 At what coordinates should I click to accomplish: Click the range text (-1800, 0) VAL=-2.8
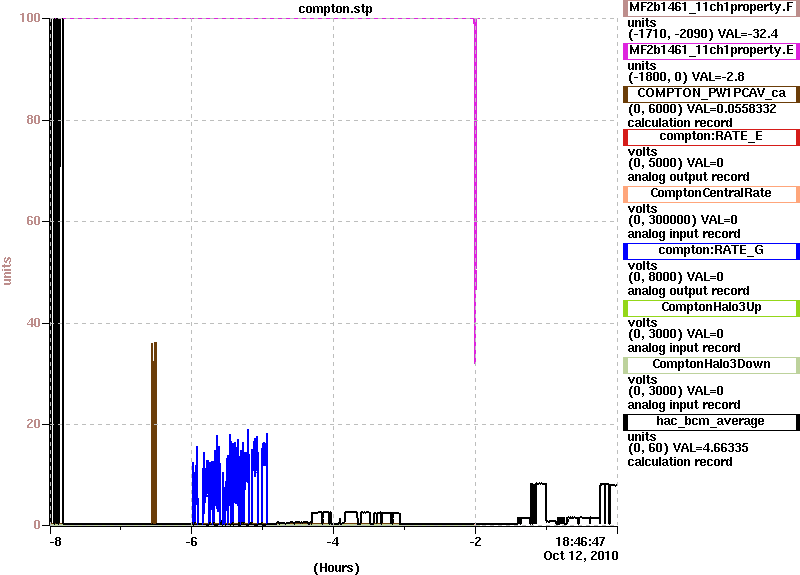[686, 77]
